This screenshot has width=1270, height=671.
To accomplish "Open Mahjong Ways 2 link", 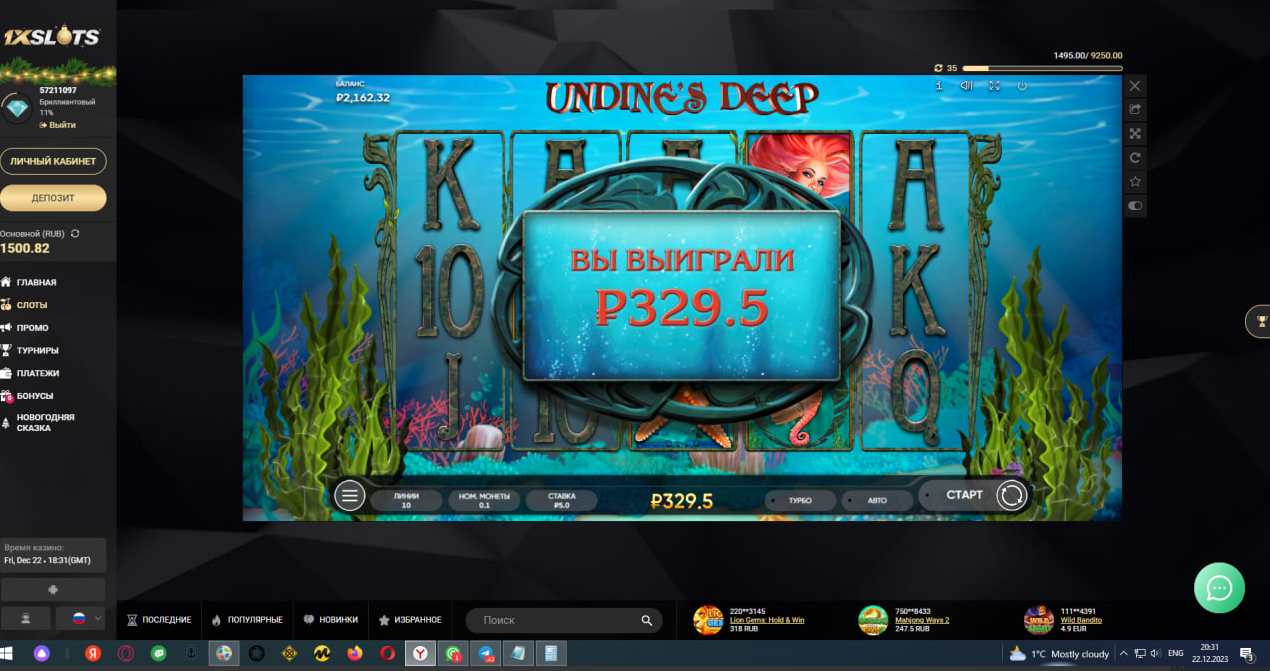I will (922, 620).
